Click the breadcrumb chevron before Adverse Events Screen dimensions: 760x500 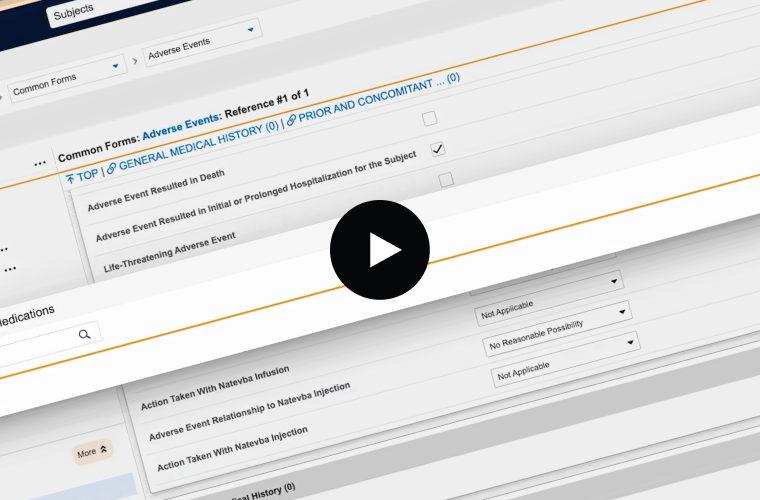pos(134,63)
